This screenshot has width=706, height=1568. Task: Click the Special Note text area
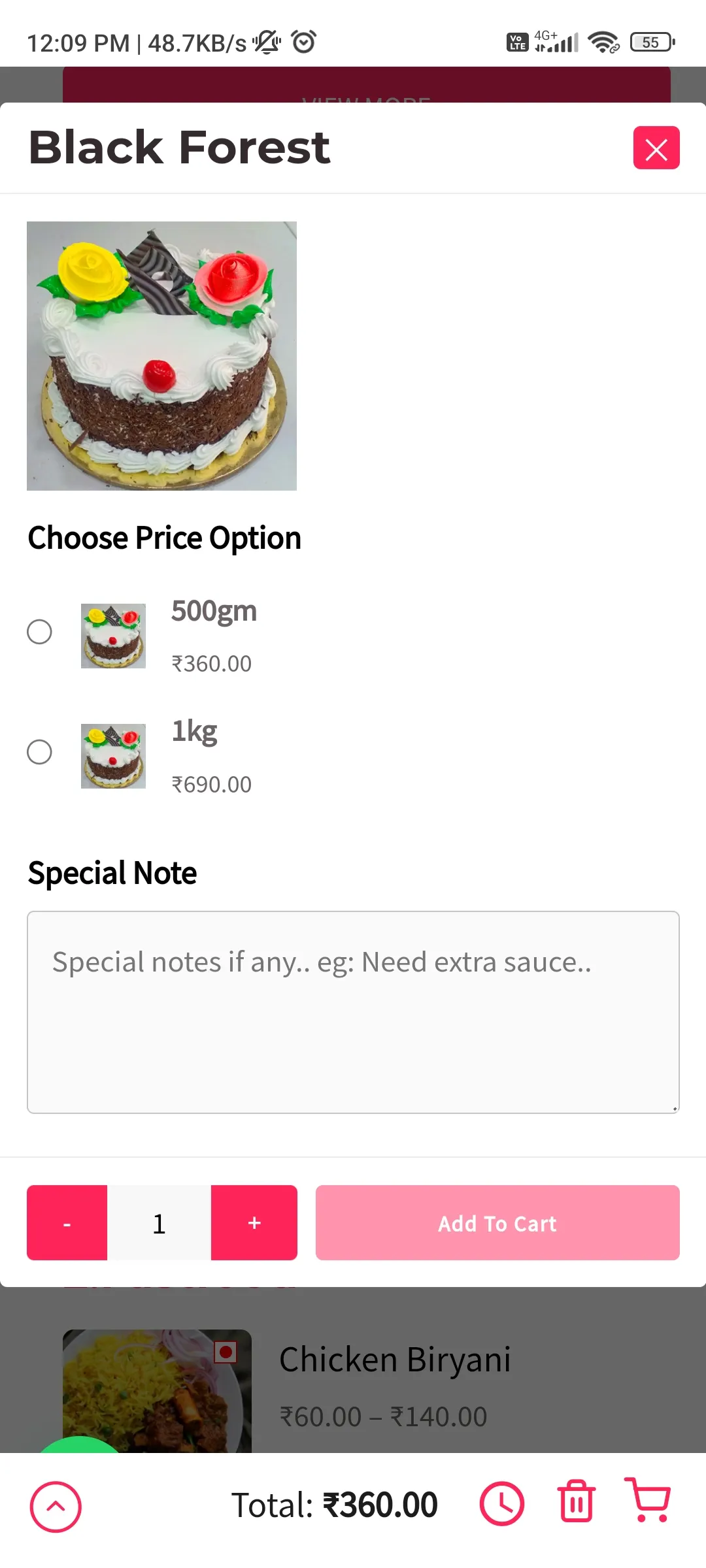(x=353, y=1012)
